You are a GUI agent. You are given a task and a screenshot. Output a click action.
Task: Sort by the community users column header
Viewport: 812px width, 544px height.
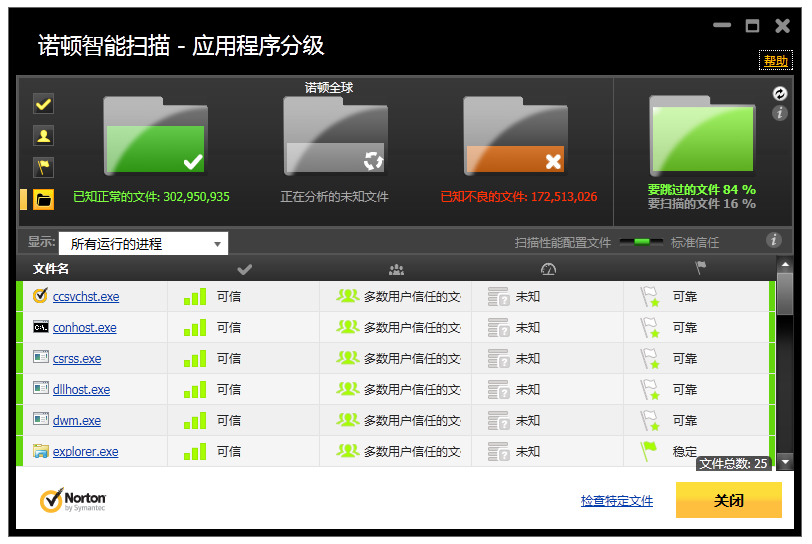coord(396,269)
